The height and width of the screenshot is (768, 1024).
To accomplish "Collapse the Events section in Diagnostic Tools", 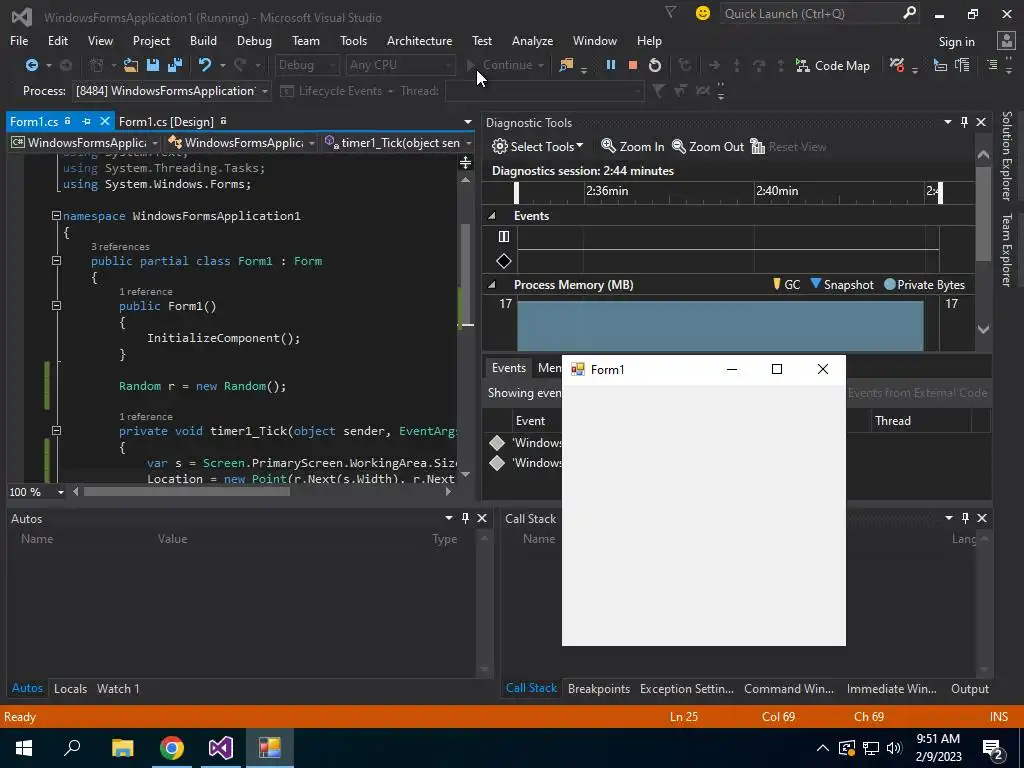I will tap(492, 216).
